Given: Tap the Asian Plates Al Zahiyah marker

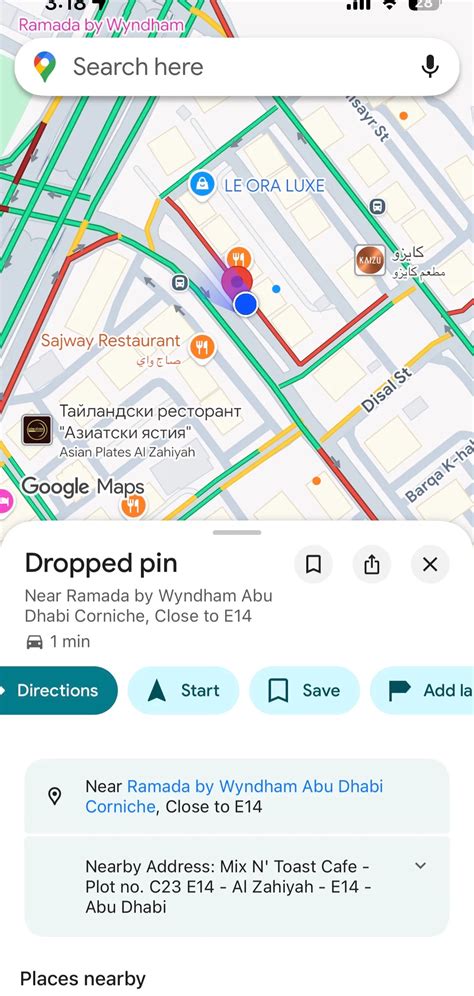Looking at the screenshot, I should pos(37,430).
